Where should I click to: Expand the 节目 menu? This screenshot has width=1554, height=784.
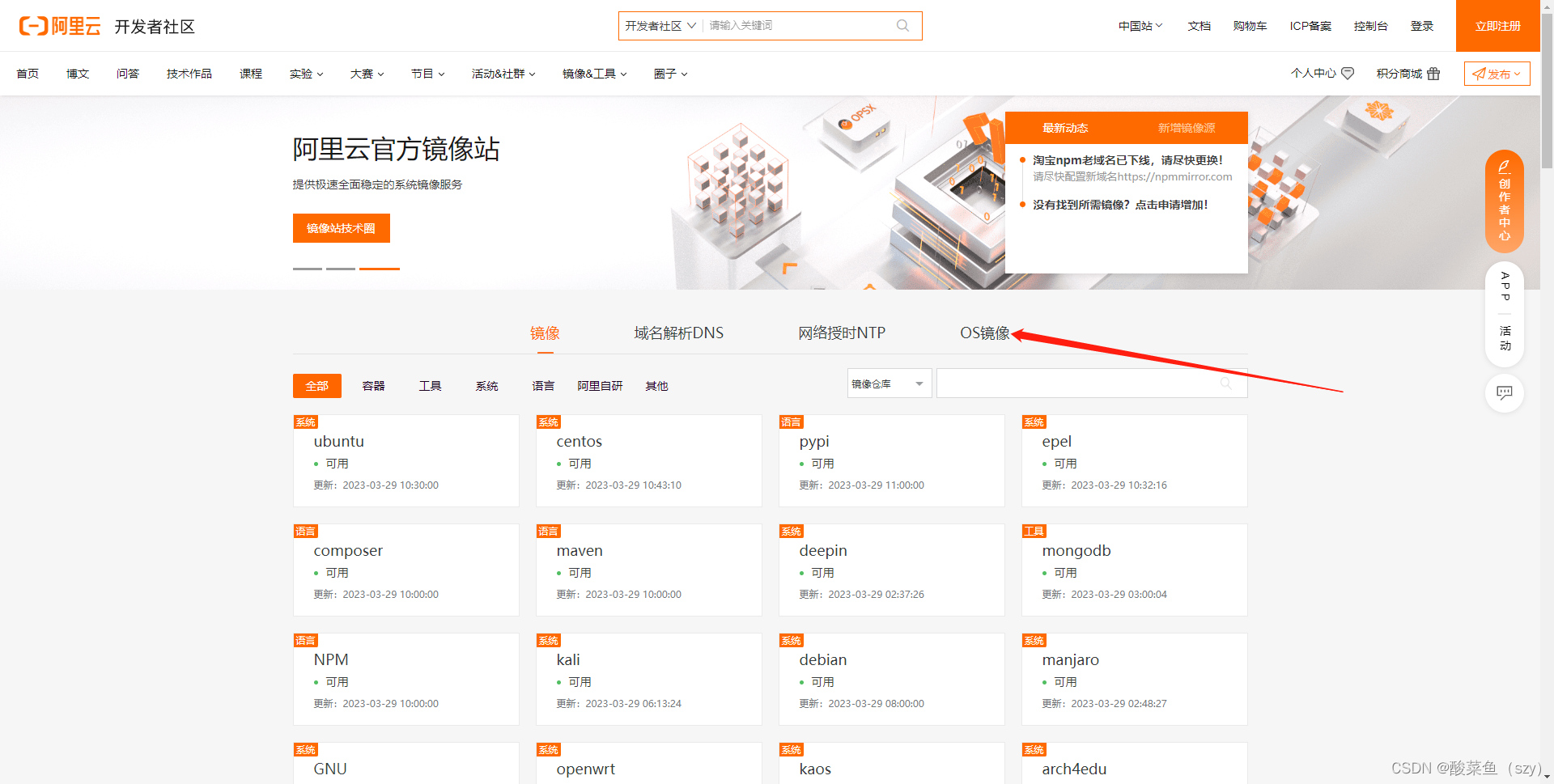428,74
